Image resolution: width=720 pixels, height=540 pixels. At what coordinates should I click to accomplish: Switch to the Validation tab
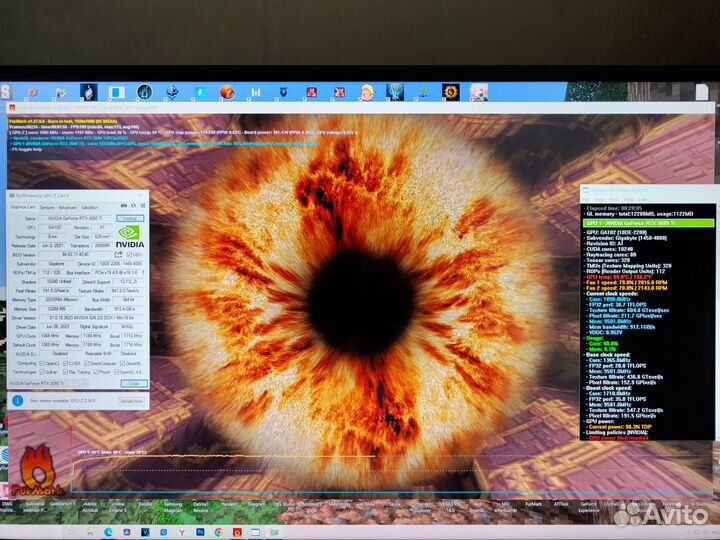coord(90,208)
